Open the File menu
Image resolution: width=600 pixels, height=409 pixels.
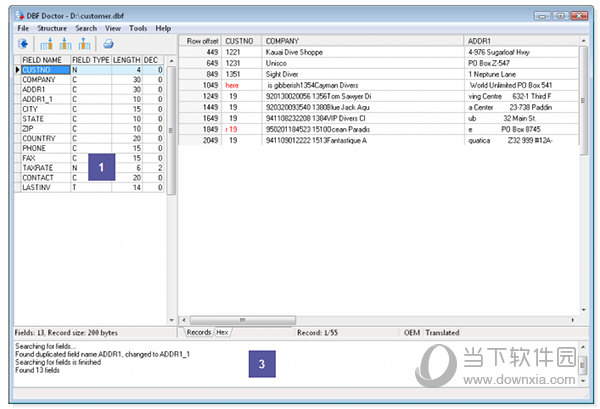pyautogui.click(x=23, y=28)
